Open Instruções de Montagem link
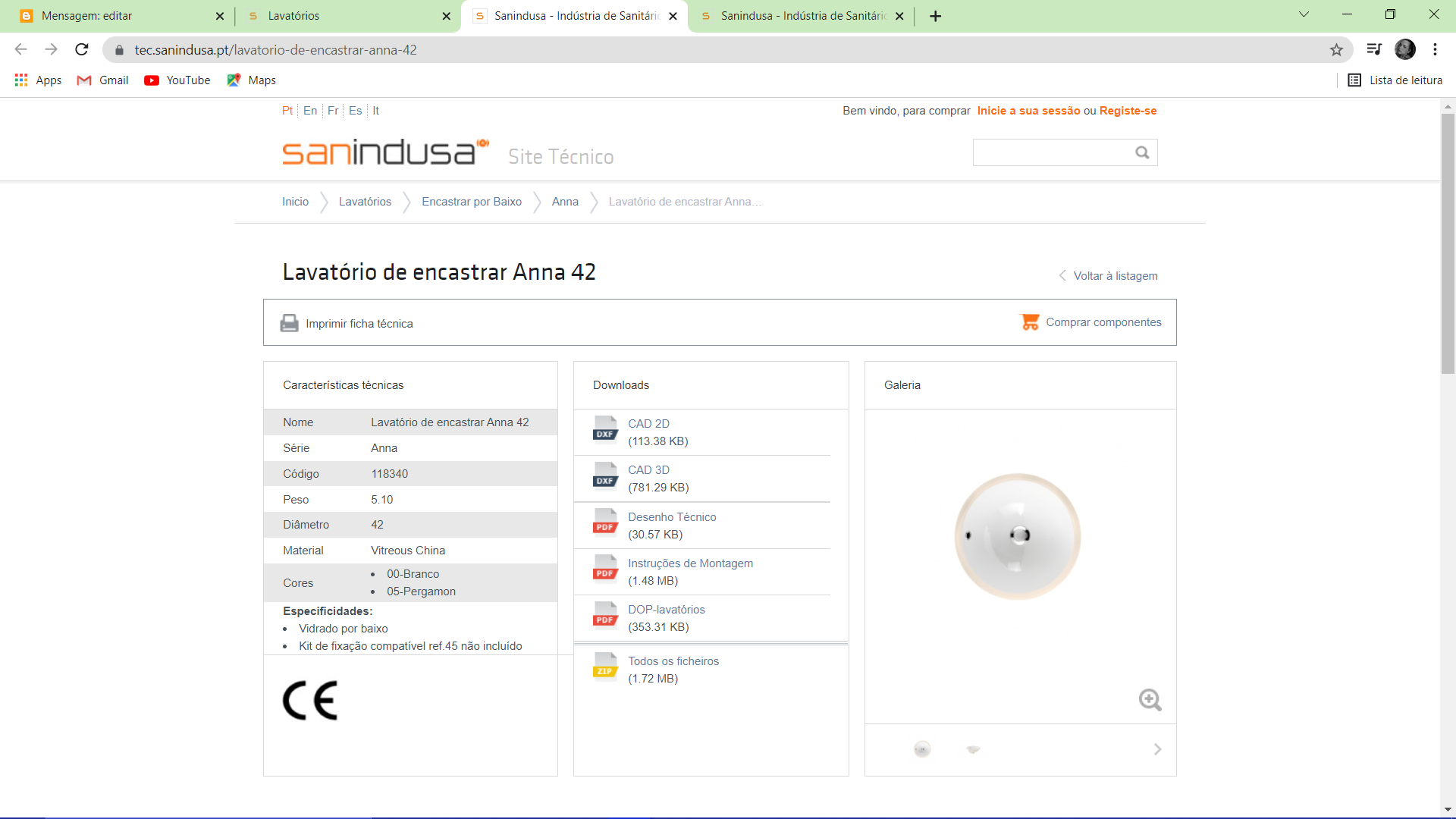The image size is (1456, 819). [690, 563]
